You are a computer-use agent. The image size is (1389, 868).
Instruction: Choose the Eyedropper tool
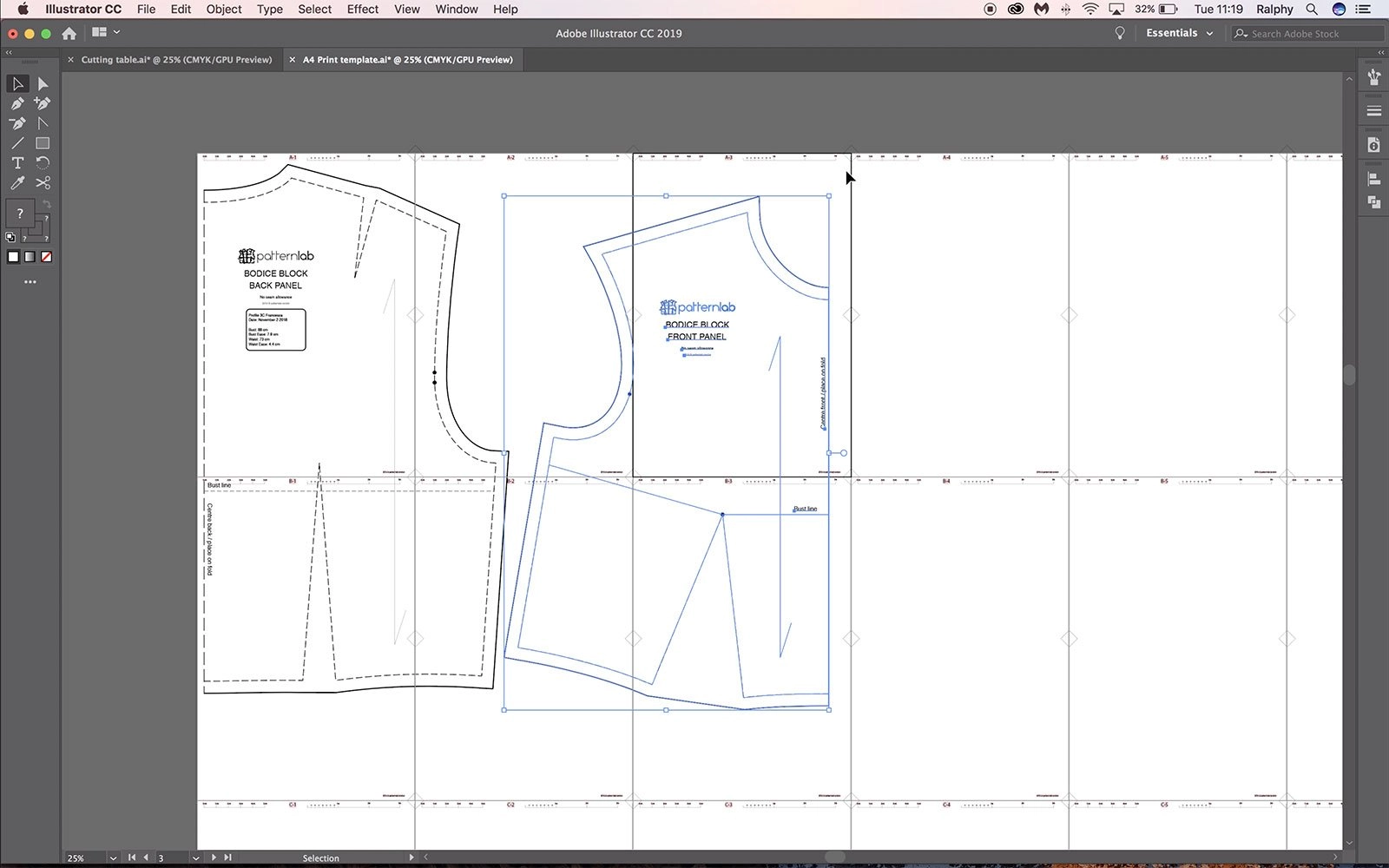(17, 183)
